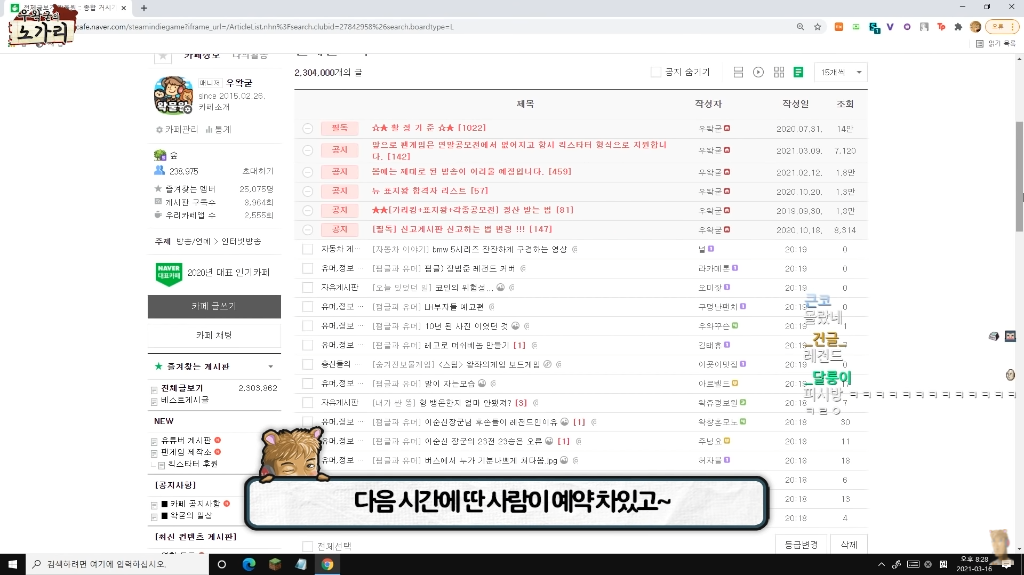Open the Chrome profile avatar

(x=976, y=27)
